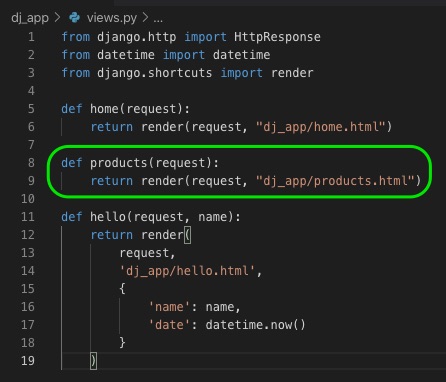Click the 'return' keyword on line 12
This screenshot has height=382, width=446.
tap(112, 235)
